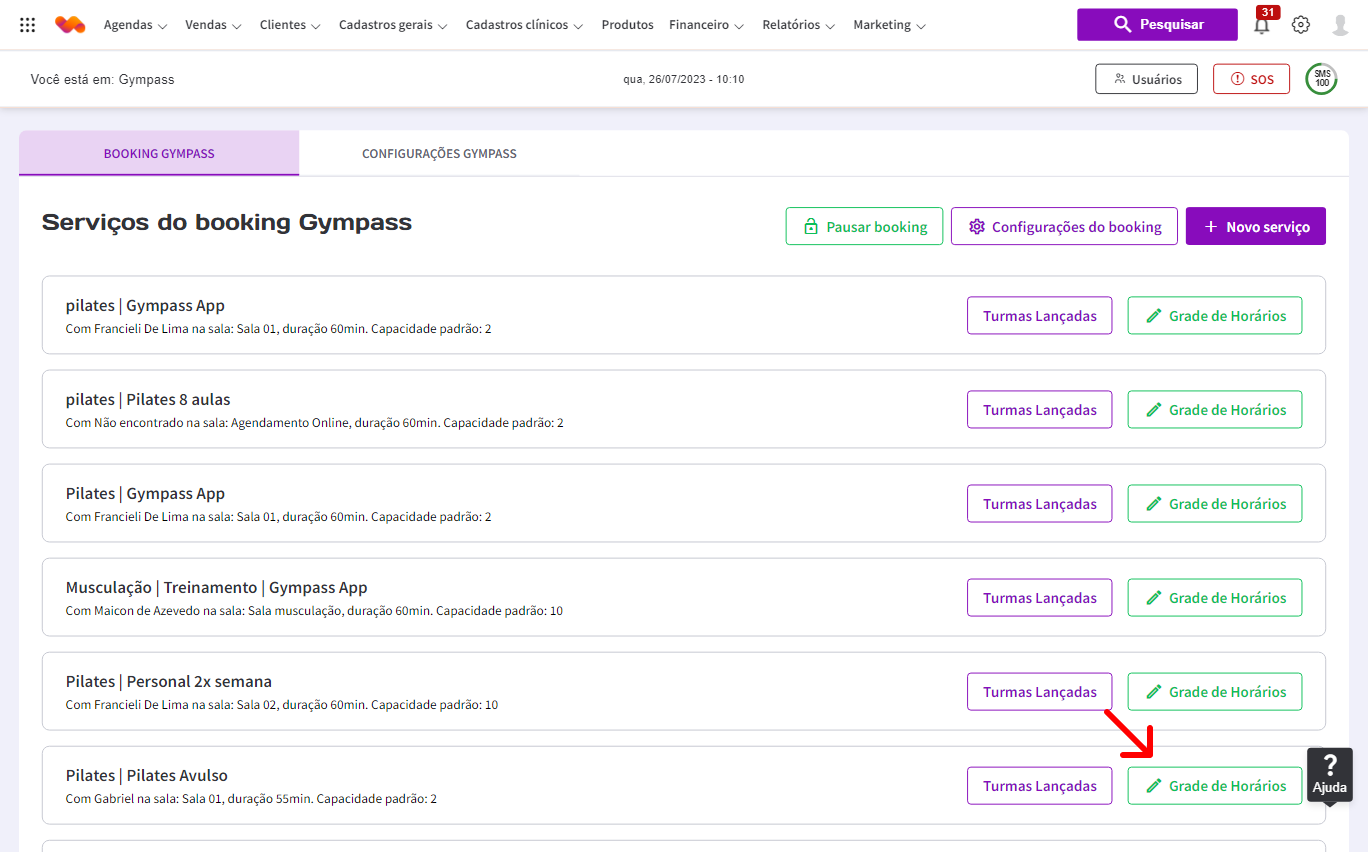Open Turmas Lançadas for pilates Gympass App (lowercase)
This screenshot has width=1368, height=852.
coord(1039,315)
